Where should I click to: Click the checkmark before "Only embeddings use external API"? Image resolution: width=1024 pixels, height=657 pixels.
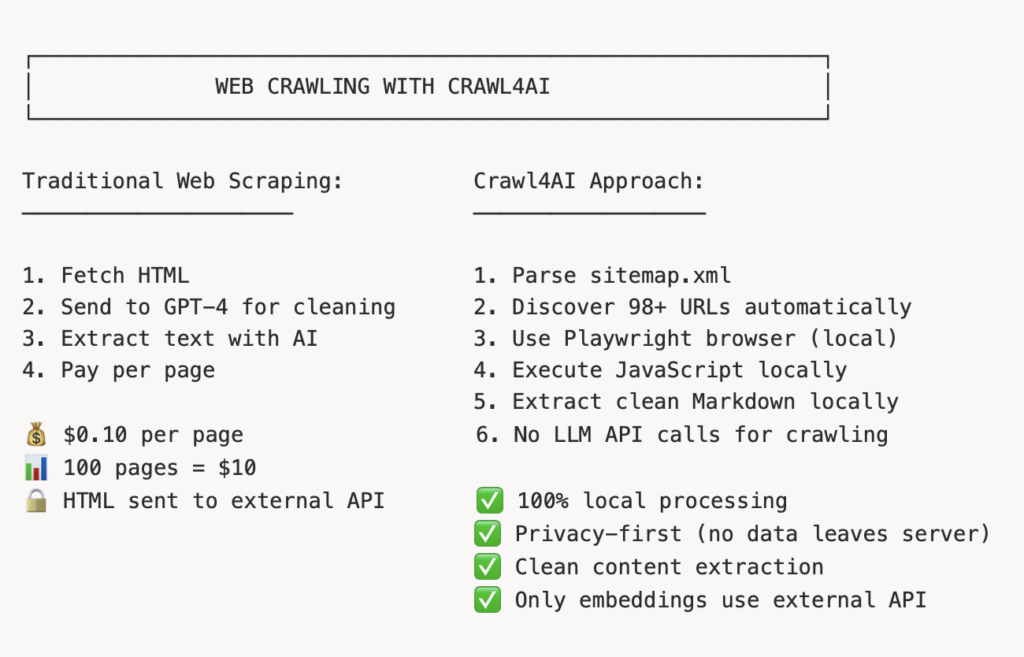(489, 600)
